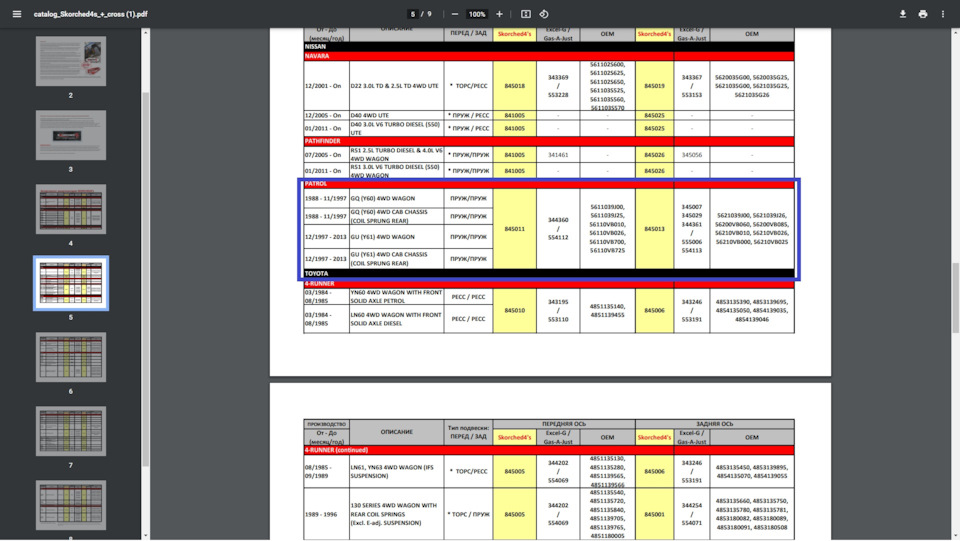Open page 3 thumbnail

point(71,135)
